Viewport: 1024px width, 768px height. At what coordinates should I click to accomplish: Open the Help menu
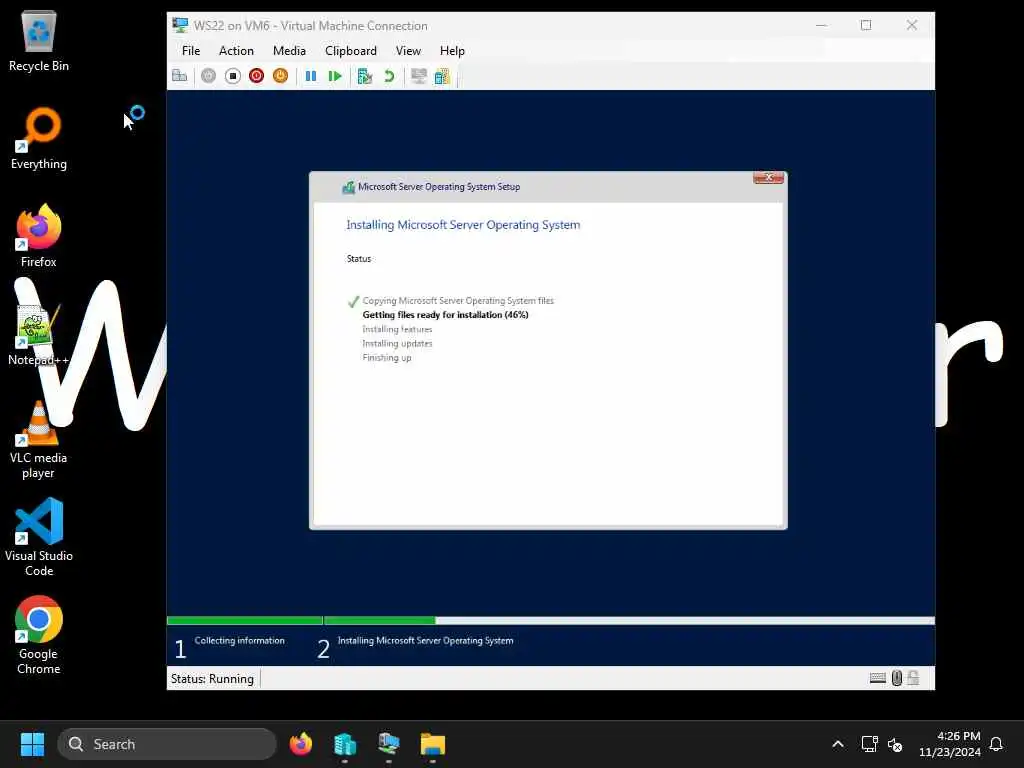pyautogui.click(x=452, y=51)
